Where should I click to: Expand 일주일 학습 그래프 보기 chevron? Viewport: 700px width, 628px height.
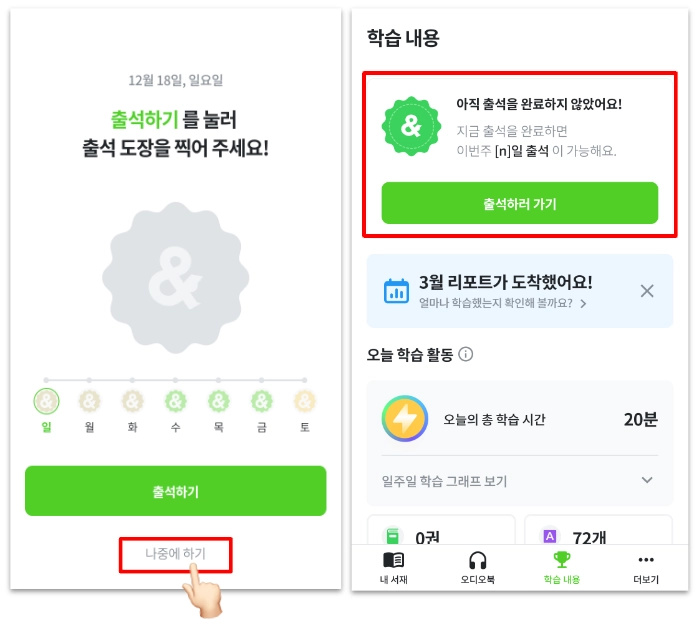click(647, 481)
